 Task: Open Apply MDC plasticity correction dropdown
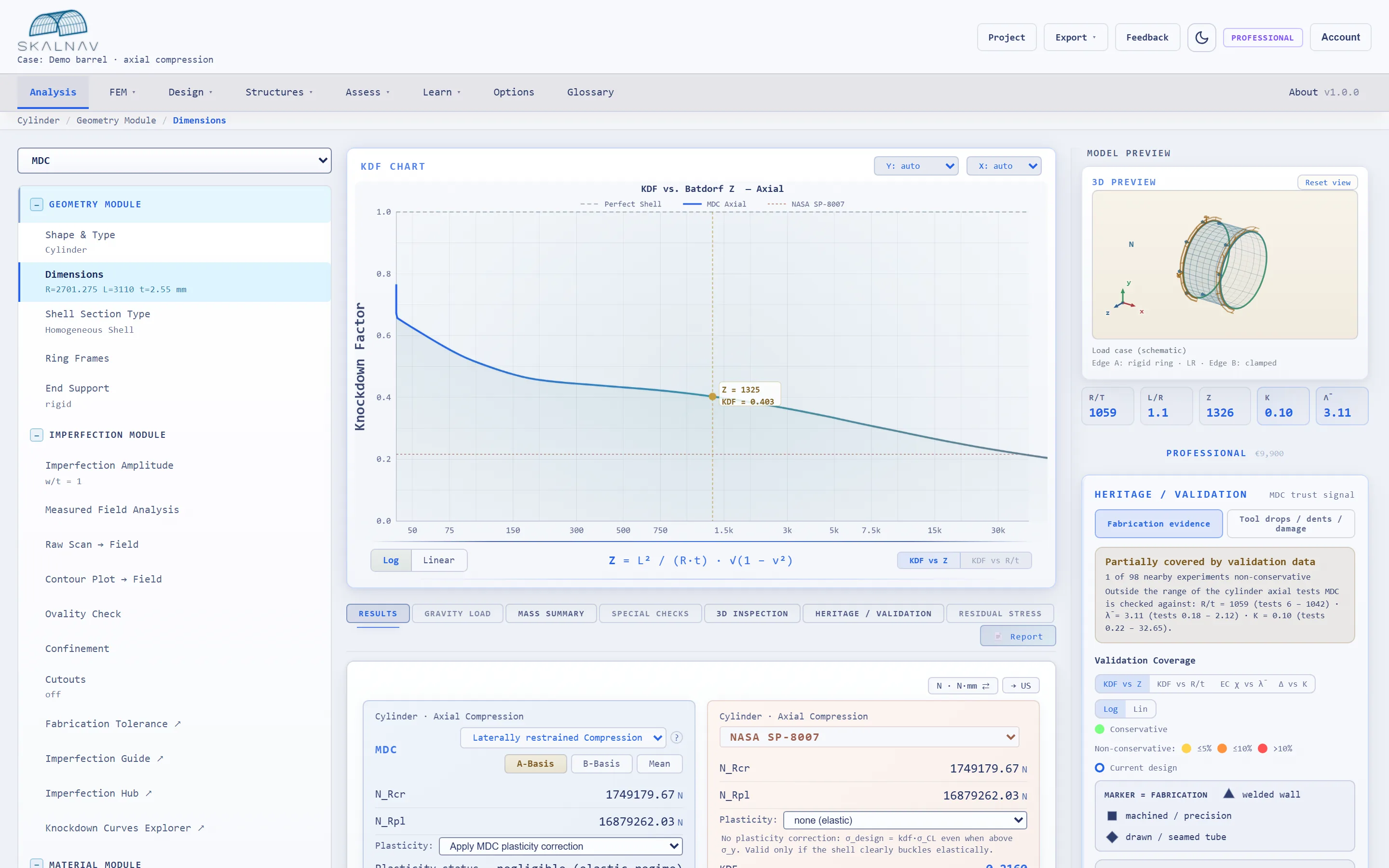(561, 846)
